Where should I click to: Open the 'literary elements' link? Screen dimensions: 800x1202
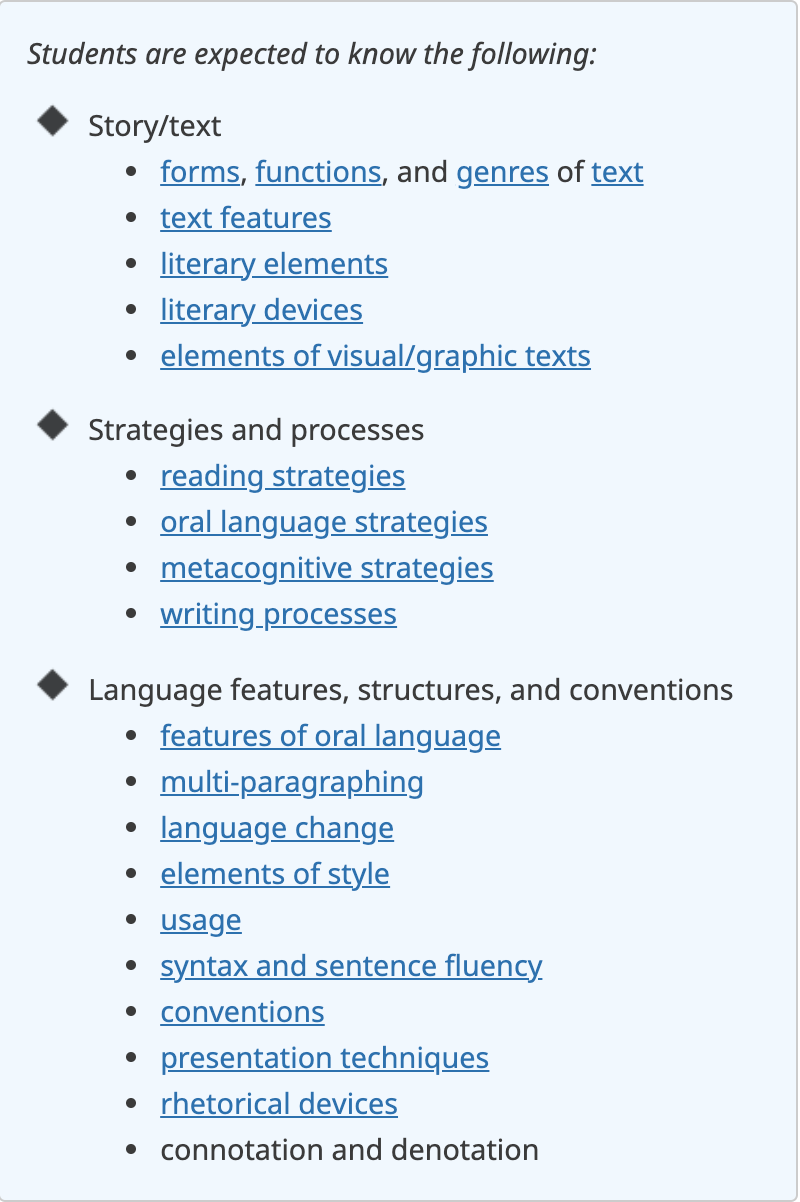click(x=273, y=265)
